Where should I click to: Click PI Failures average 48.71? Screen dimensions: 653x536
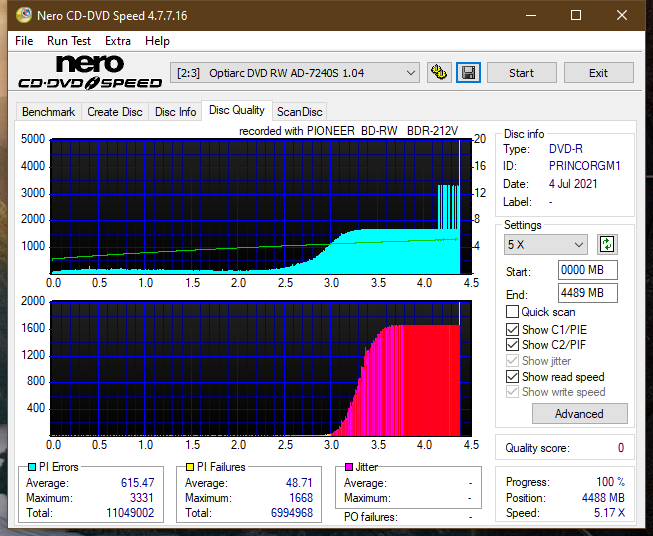click(299, 483)
